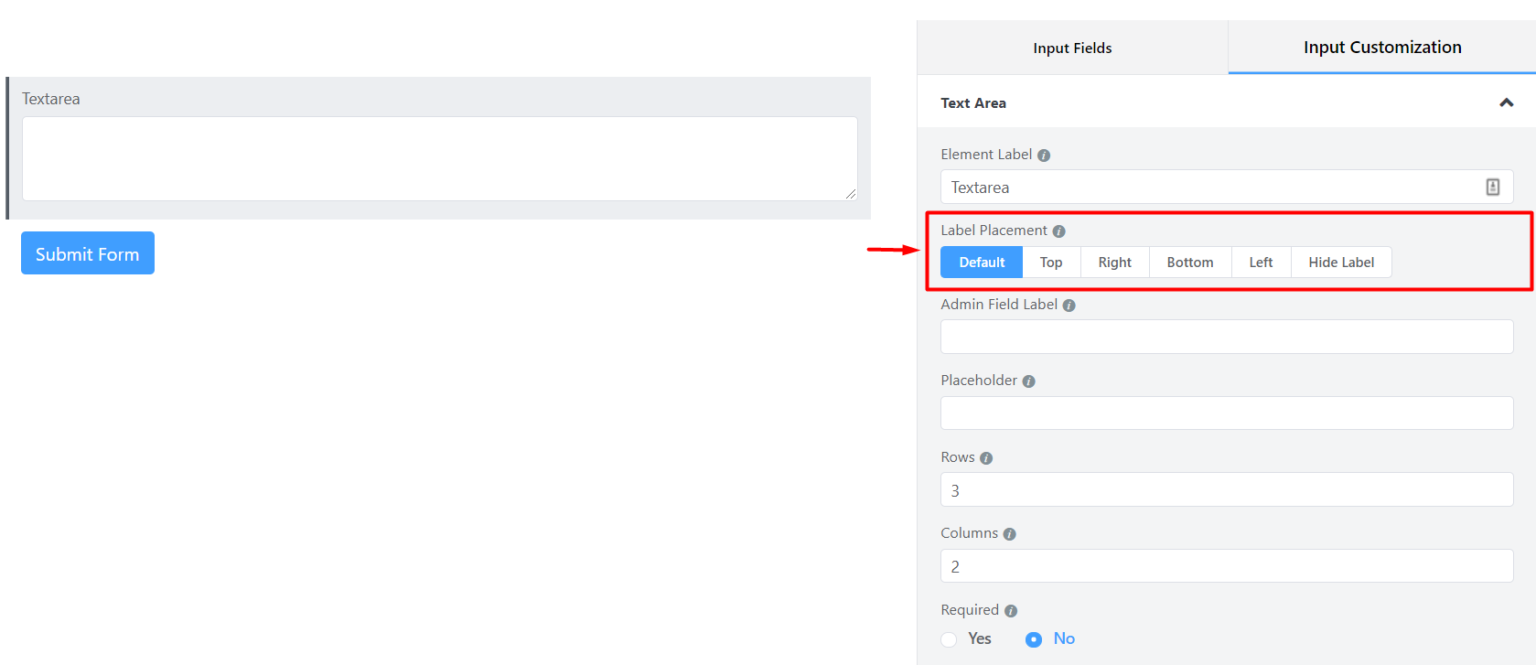Viewport: 1536px width, 665px height.
Task: Open the tooltip icon beside Element Label
Action: coord(1044,155)
